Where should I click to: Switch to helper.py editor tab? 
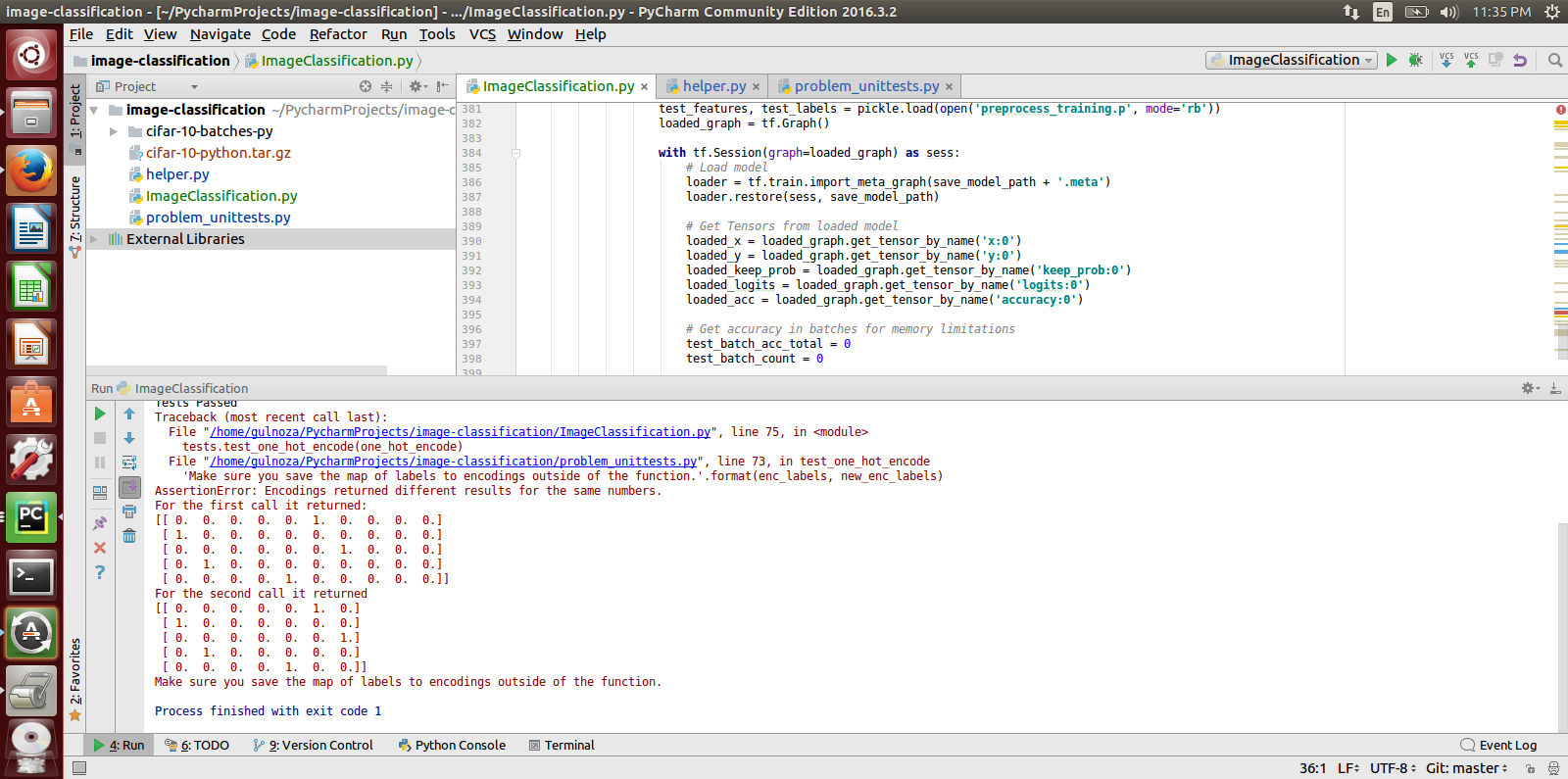(x=712, y=86)
